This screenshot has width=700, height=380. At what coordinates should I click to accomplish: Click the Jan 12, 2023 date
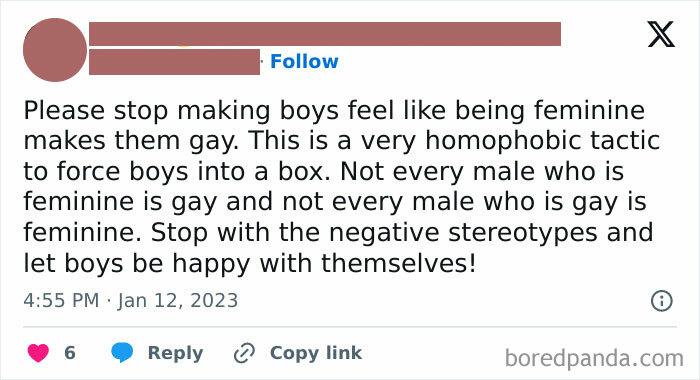(178, 301)
